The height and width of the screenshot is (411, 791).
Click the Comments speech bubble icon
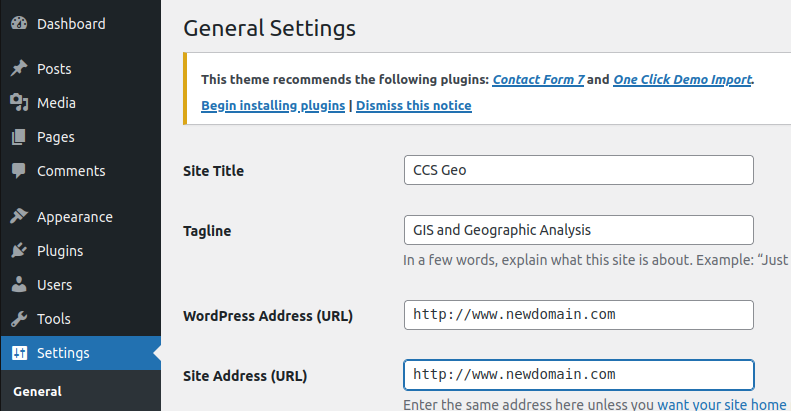coord(19,171)
